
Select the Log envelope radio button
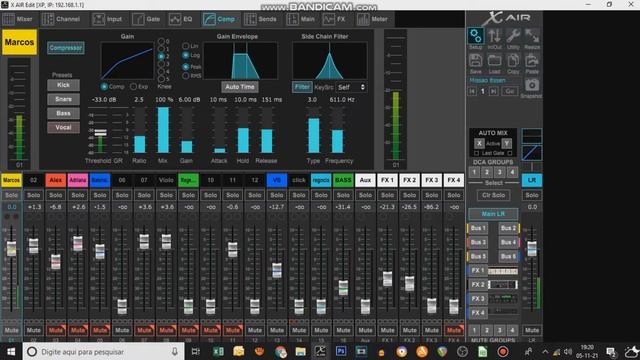tap(186, 55)
